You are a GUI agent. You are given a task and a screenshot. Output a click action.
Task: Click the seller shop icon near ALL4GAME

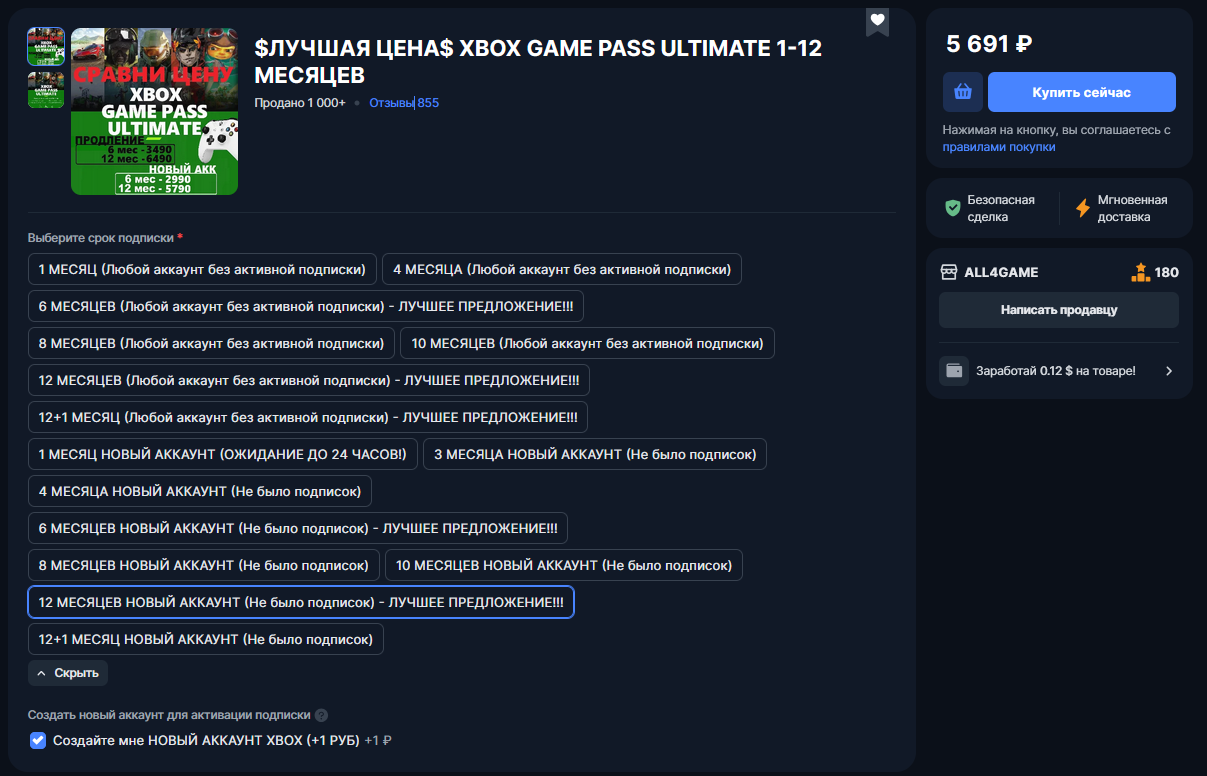pyautogui.click(x=949, y=272)
